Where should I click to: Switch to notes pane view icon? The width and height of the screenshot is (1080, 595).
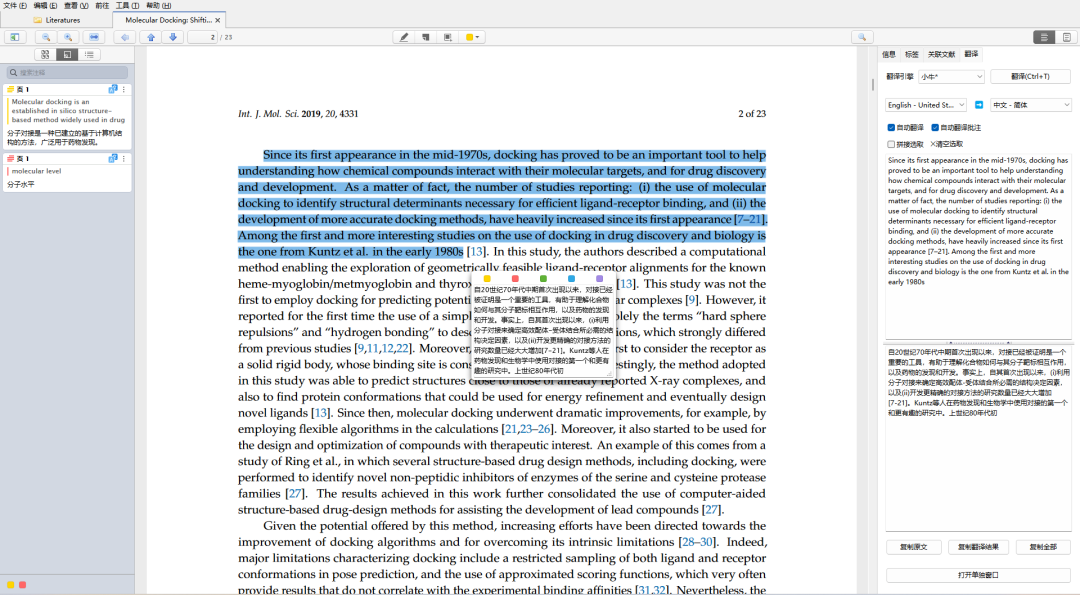1066,37
